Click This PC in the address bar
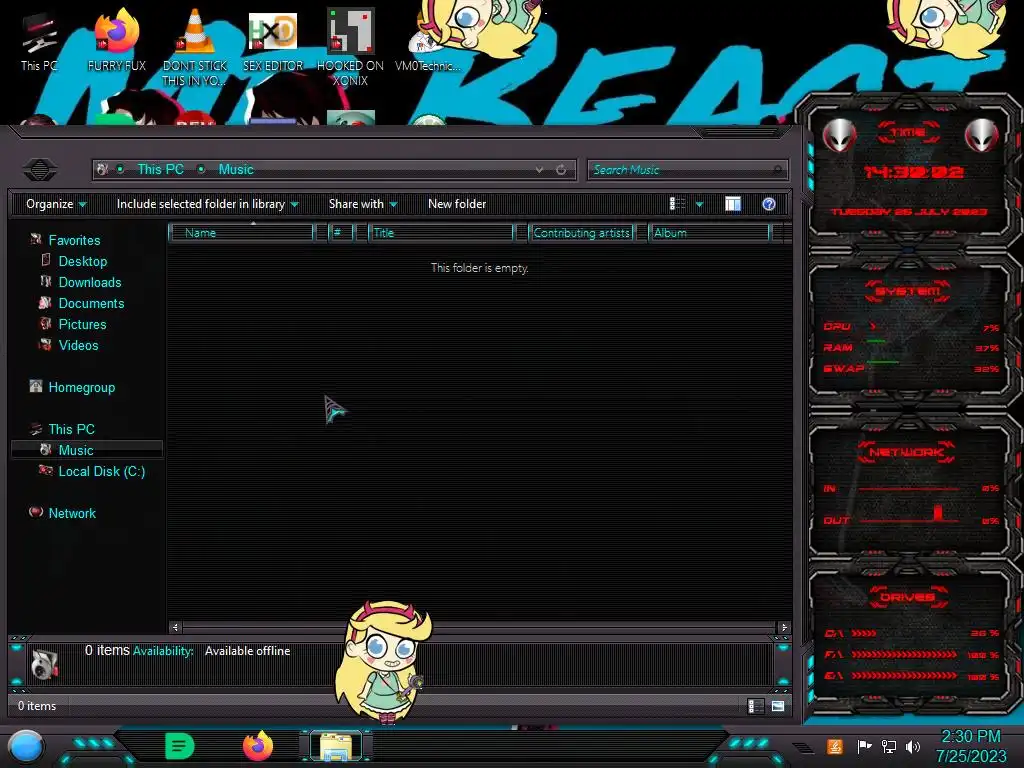Viewport: 1024px width, 768px height. (x=161, y=170)
